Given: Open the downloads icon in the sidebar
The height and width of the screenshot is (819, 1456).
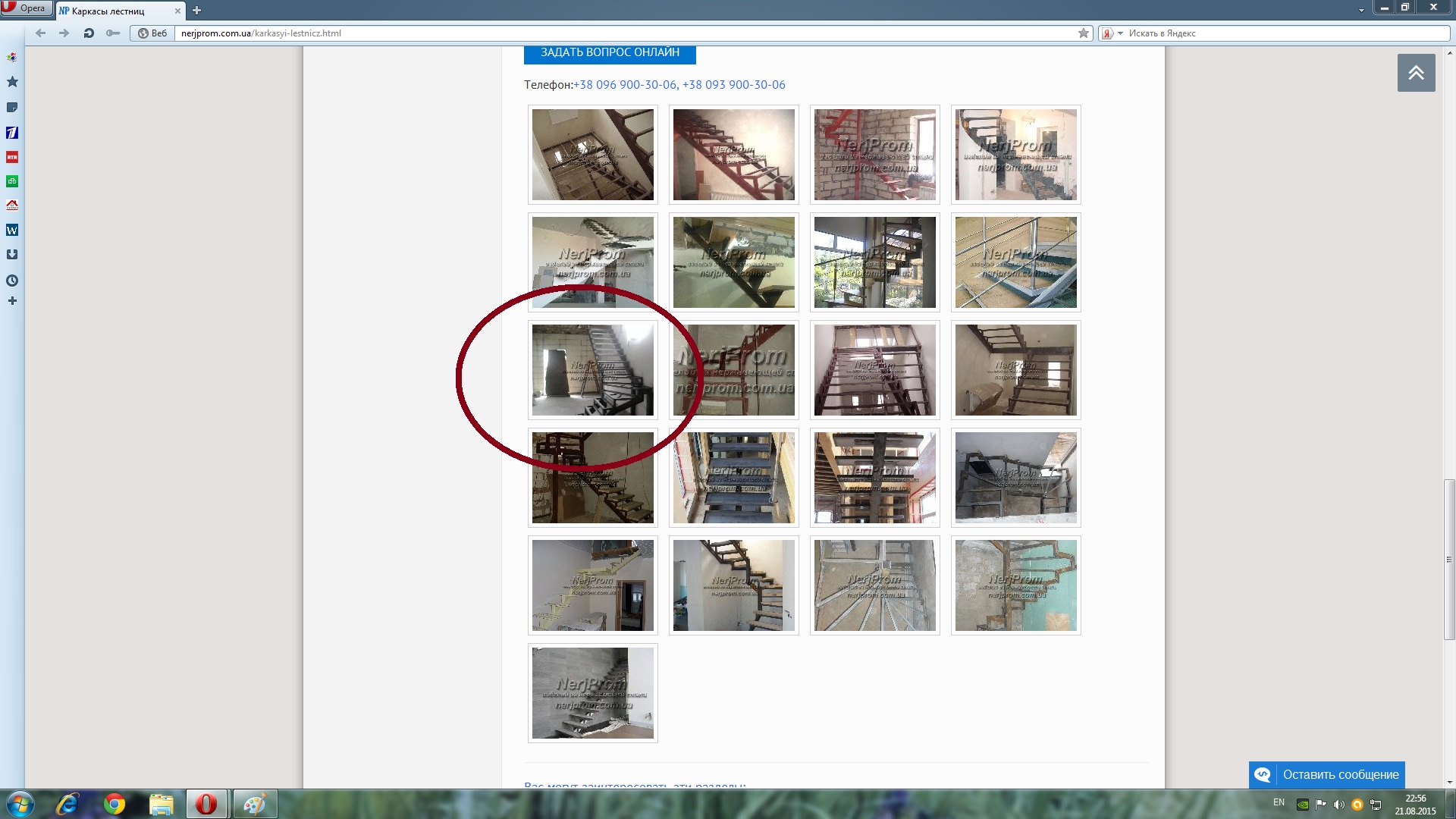Looking at the screenshot, I should pos(12,255).
